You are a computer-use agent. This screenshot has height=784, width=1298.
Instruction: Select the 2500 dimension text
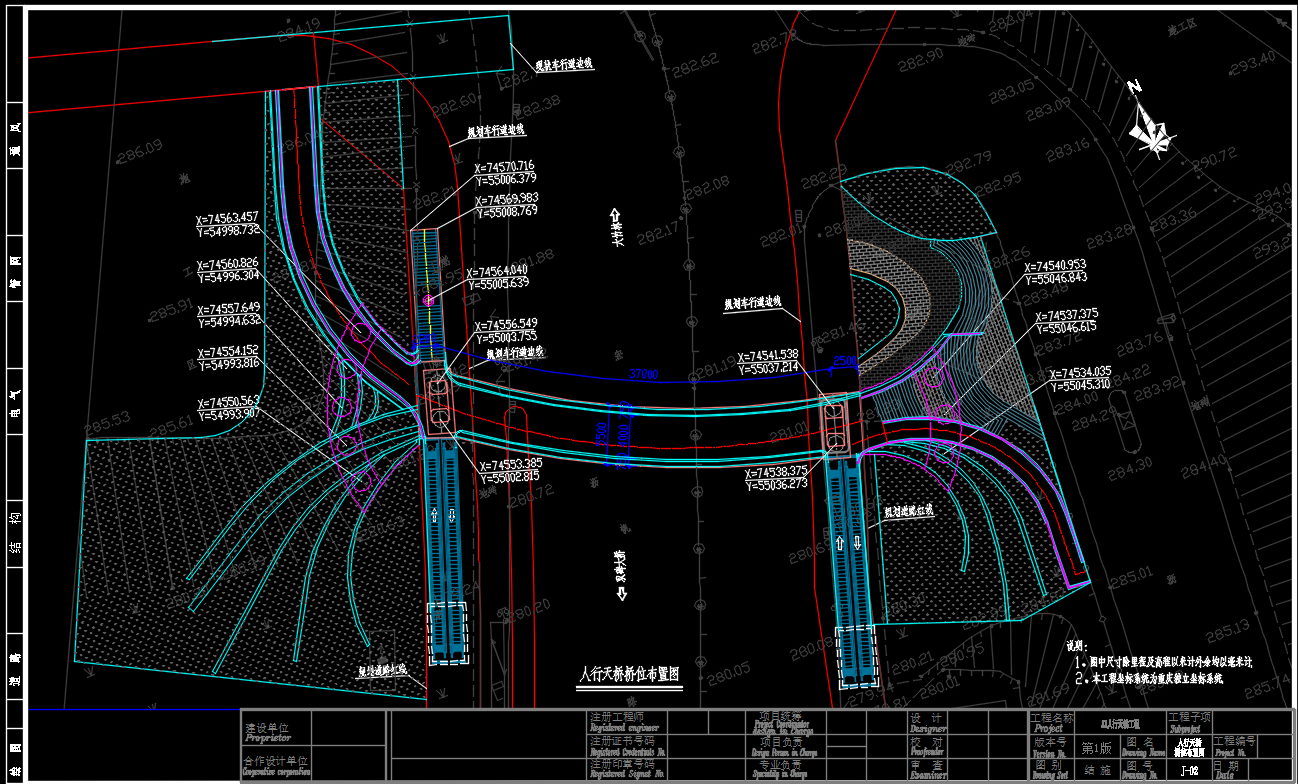tap(846, 360)
